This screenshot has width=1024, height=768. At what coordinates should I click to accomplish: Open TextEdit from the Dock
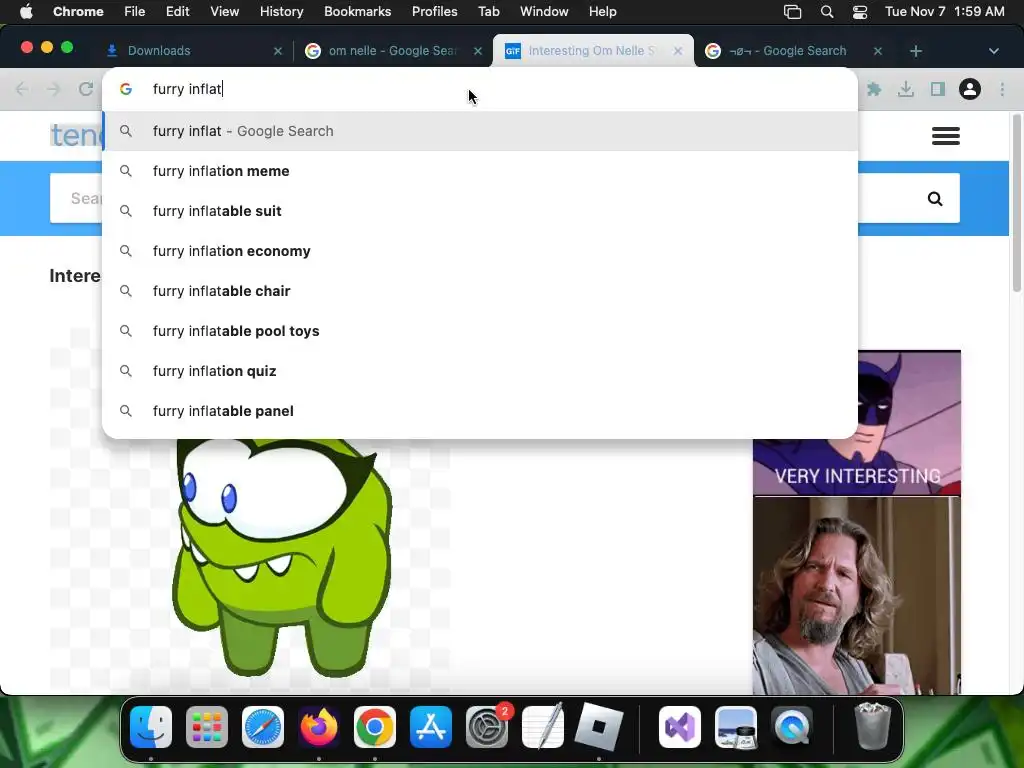click(543, 727)
